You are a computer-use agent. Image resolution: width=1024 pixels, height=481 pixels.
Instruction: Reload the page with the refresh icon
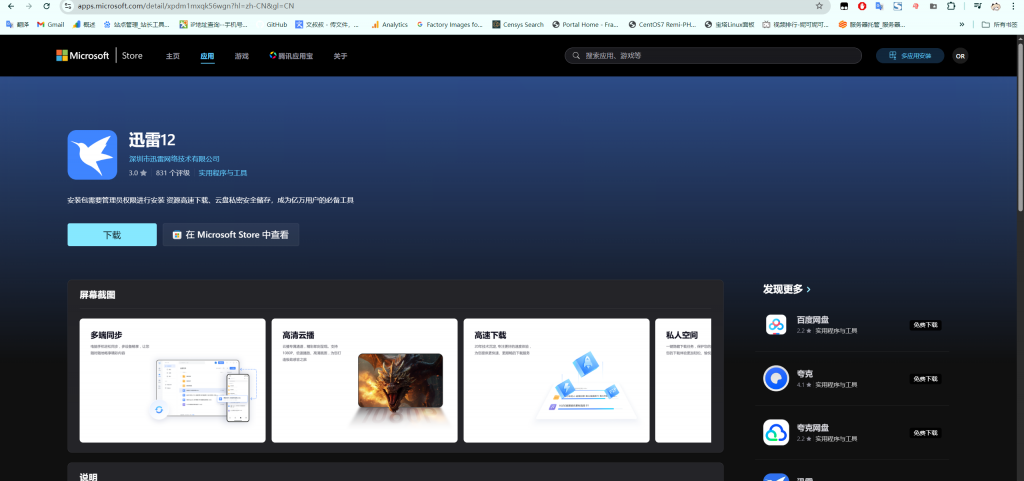[46, 6]
